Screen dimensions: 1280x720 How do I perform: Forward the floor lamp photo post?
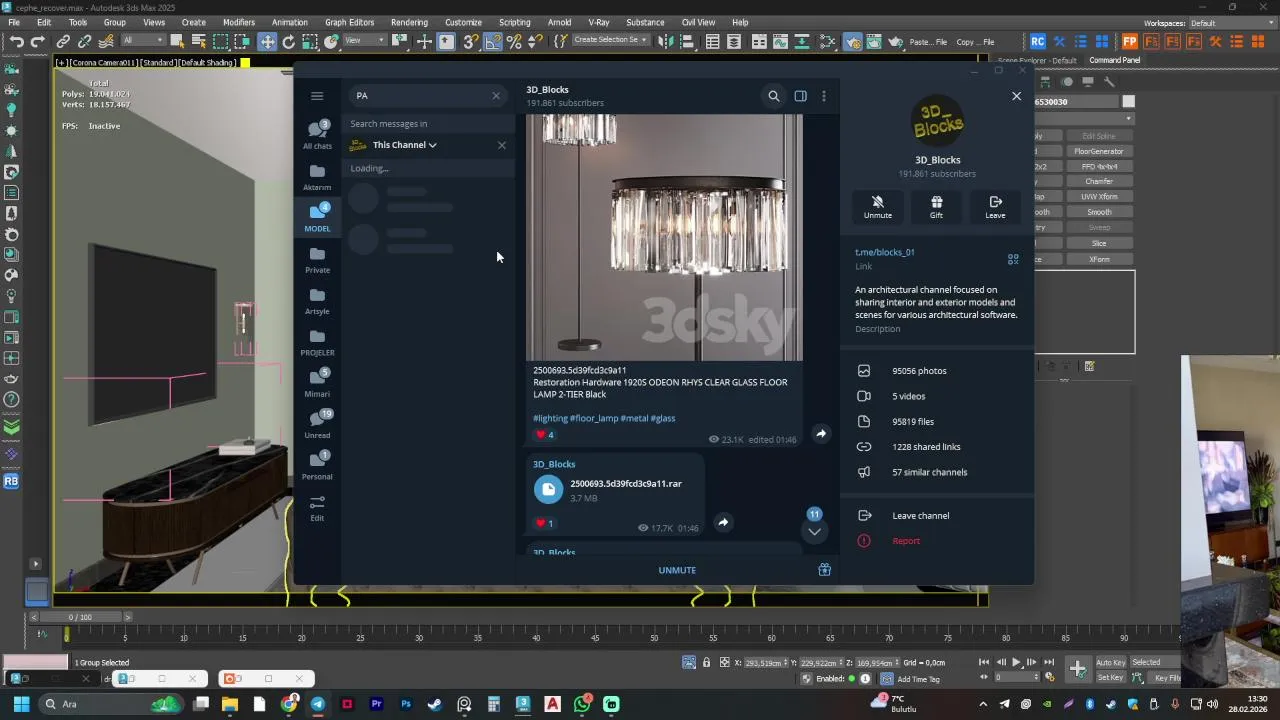point(821,434)
